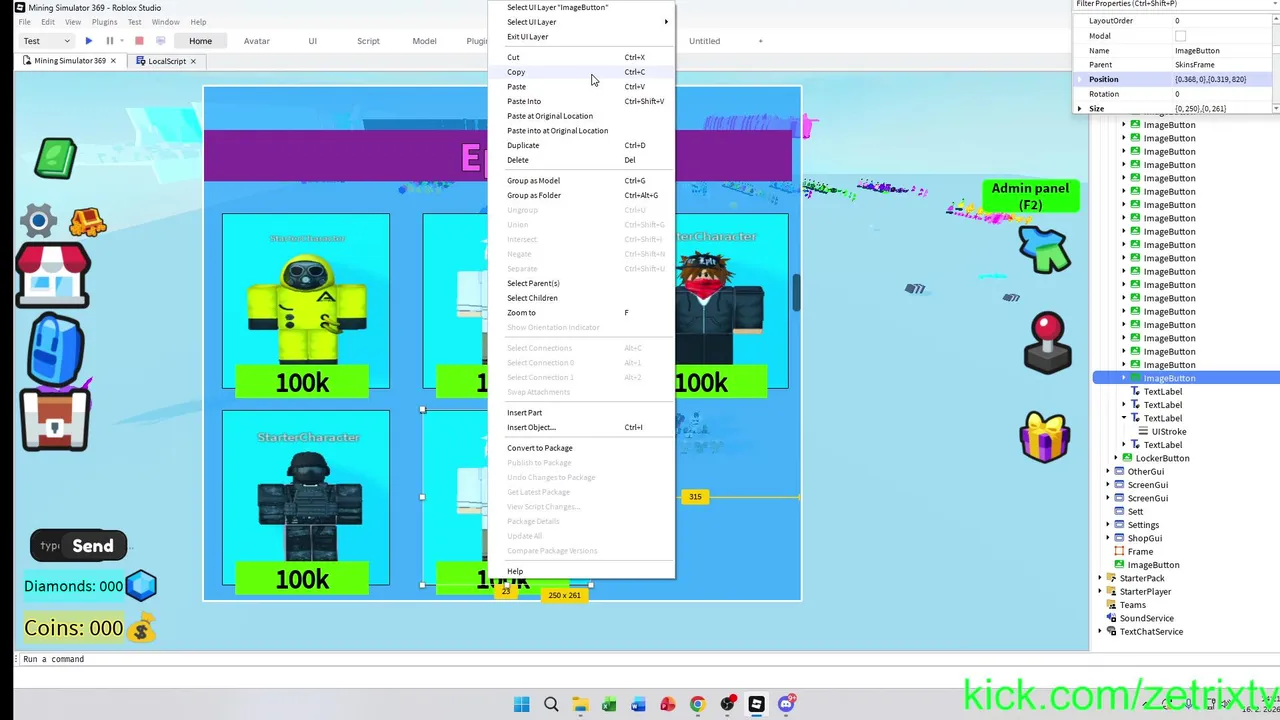The width and height of the screenshot is (1280, 720).
Task: Choose Delete in the context menu
Action: tap(582, 160)
